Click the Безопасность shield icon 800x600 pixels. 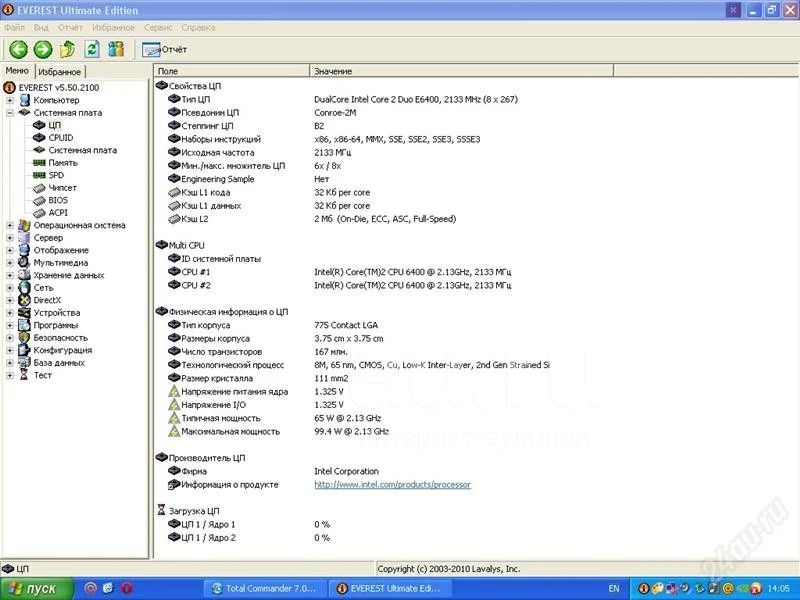[x=24, y=338]
